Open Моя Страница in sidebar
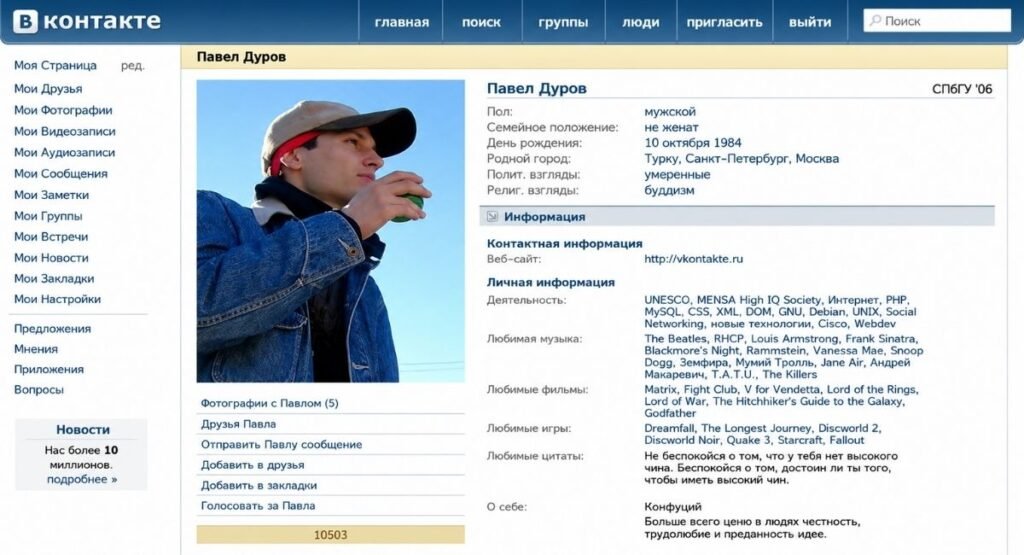Screen dimensions: 1024x555 tap(56, 65)
